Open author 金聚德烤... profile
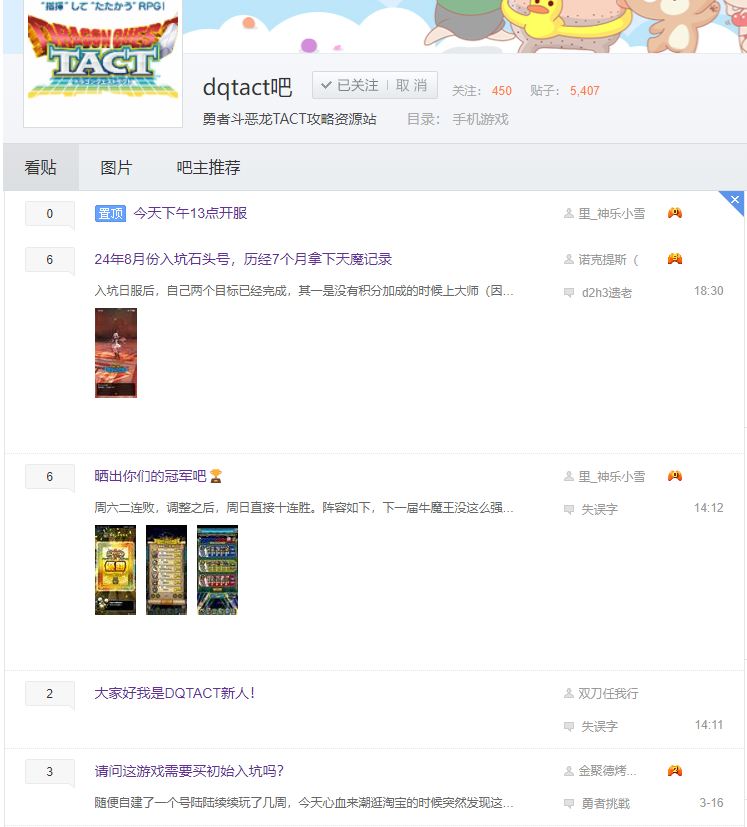Image resolution: width=747 pixels, height=827 pixels. tap(607, 771)
